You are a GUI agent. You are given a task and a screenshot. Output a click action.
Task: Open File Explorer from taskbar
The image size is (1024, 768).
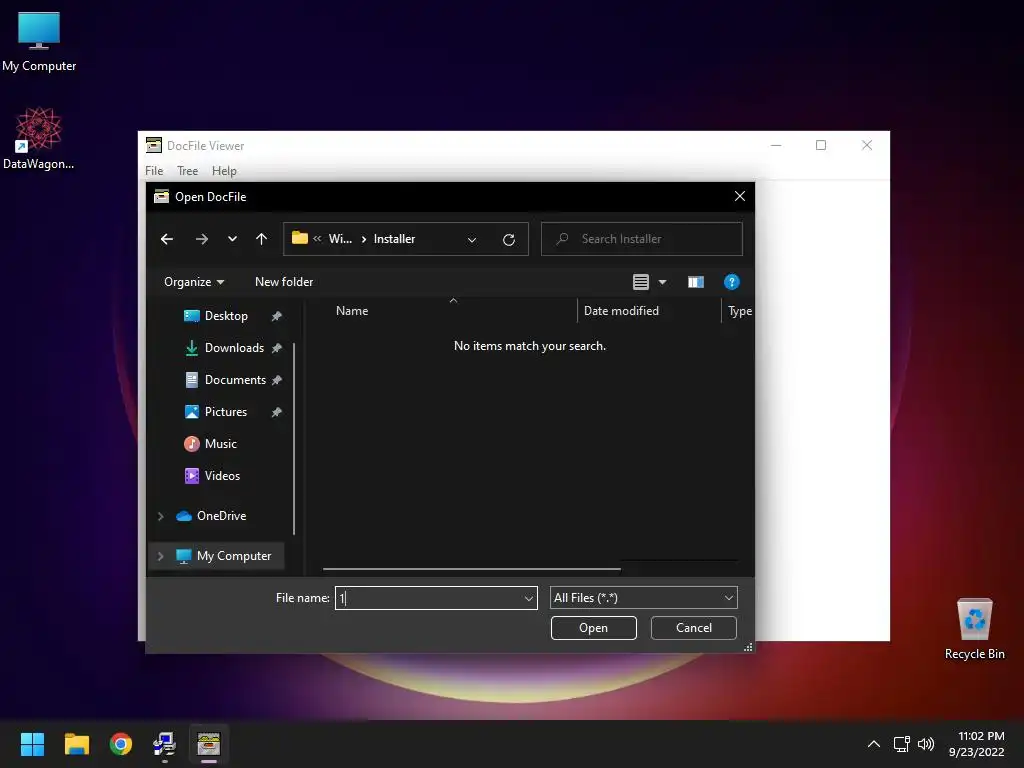point(76,744)
